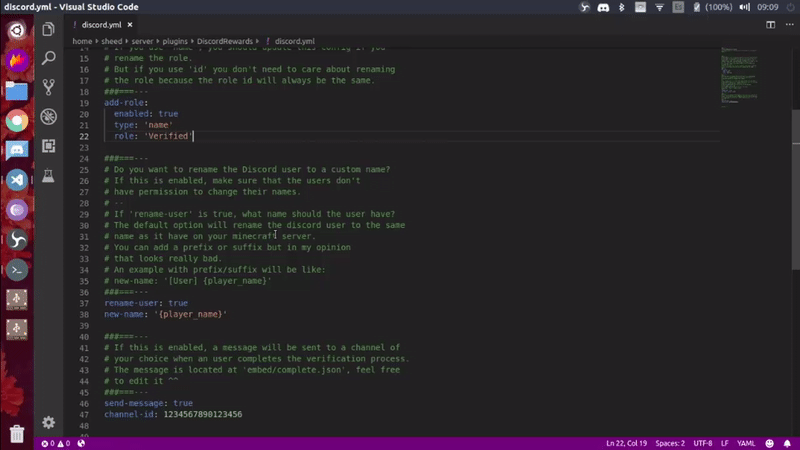Launch Firefox from the dock
The width and height of the screenshot is (800, 450).
coord(17,61)
